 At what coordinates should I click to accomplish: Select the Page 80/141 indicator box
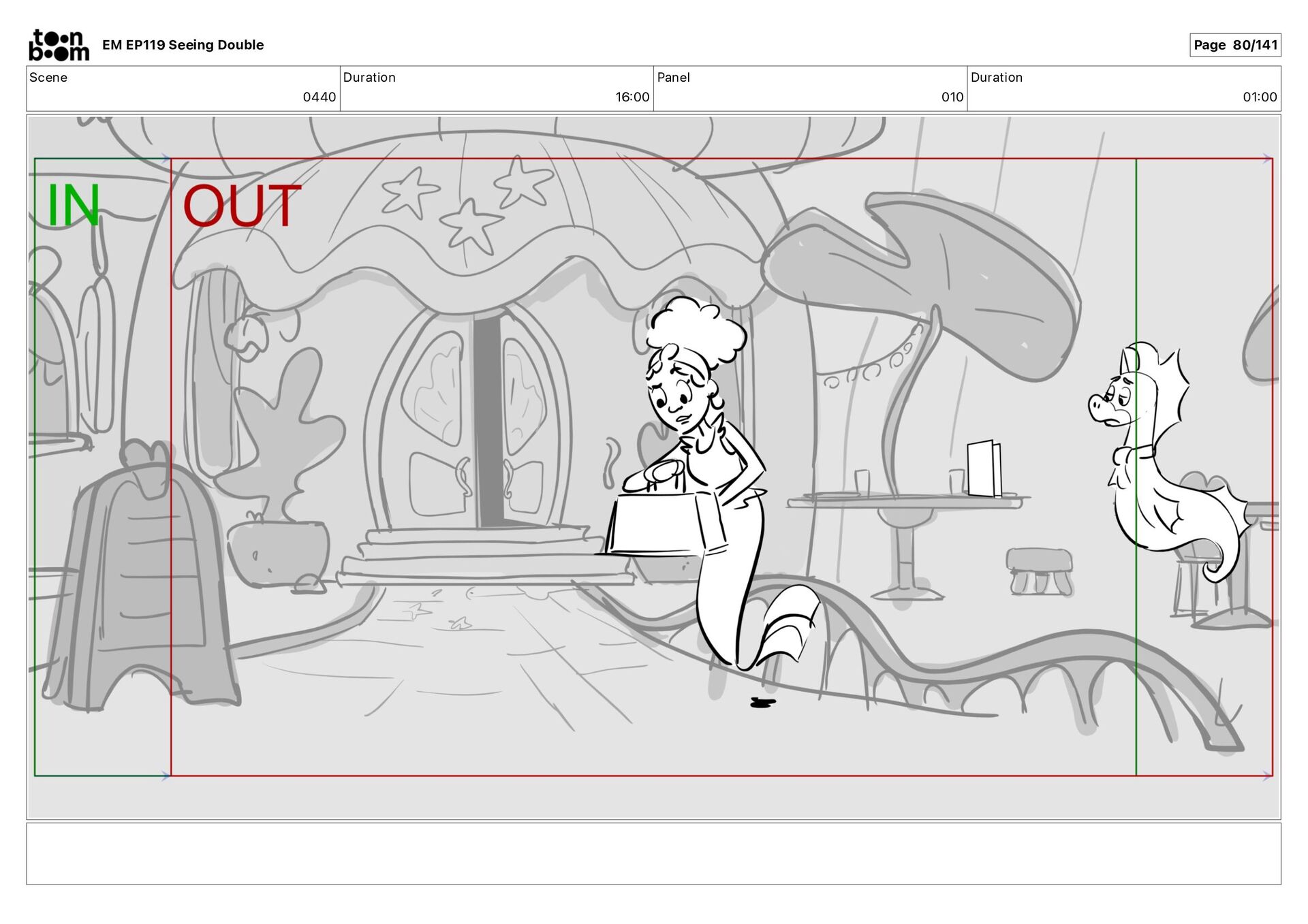[1234, 45]
